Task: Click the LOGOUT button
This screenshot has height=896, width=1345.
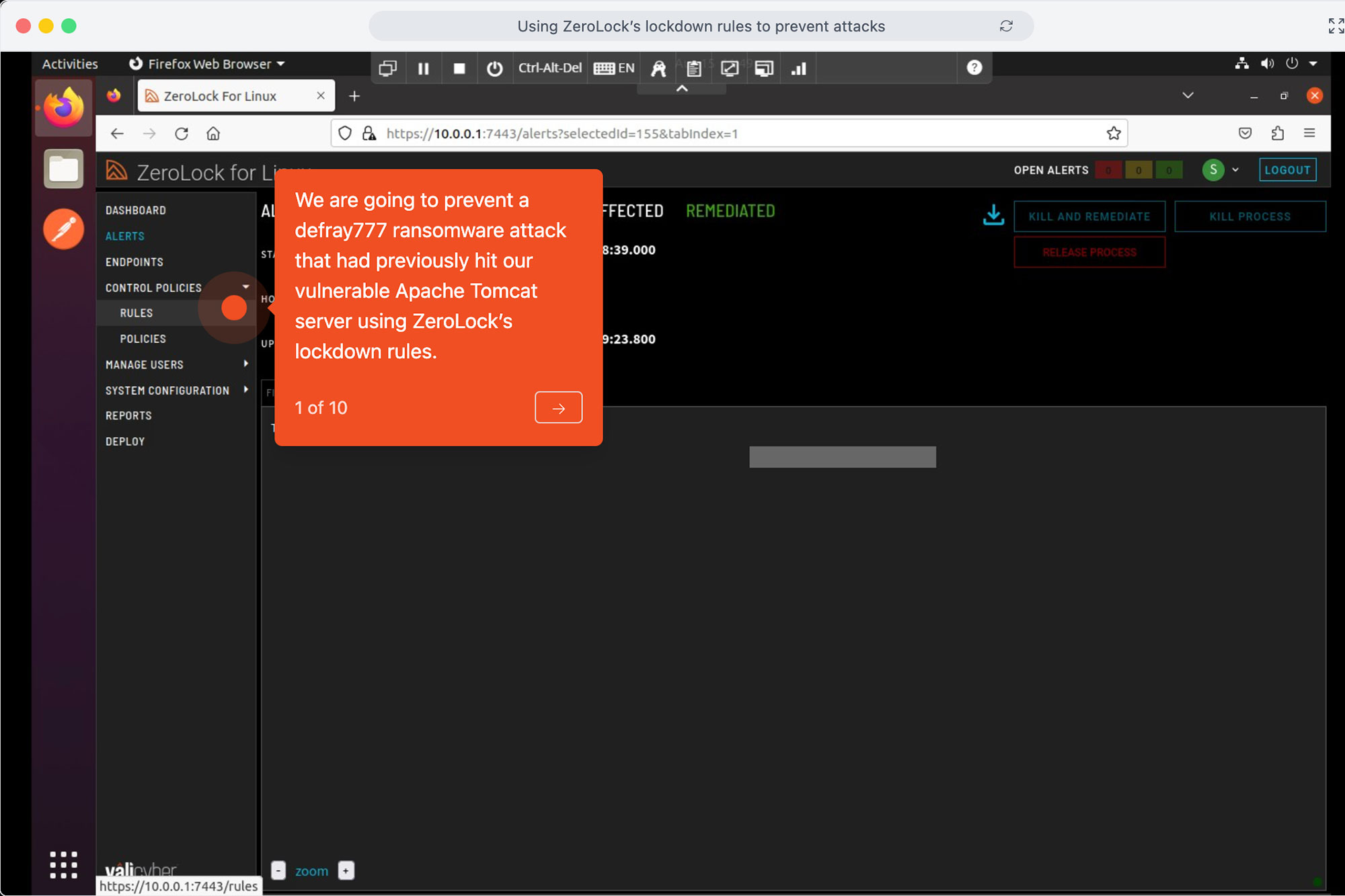Action: pos(1287,169)
